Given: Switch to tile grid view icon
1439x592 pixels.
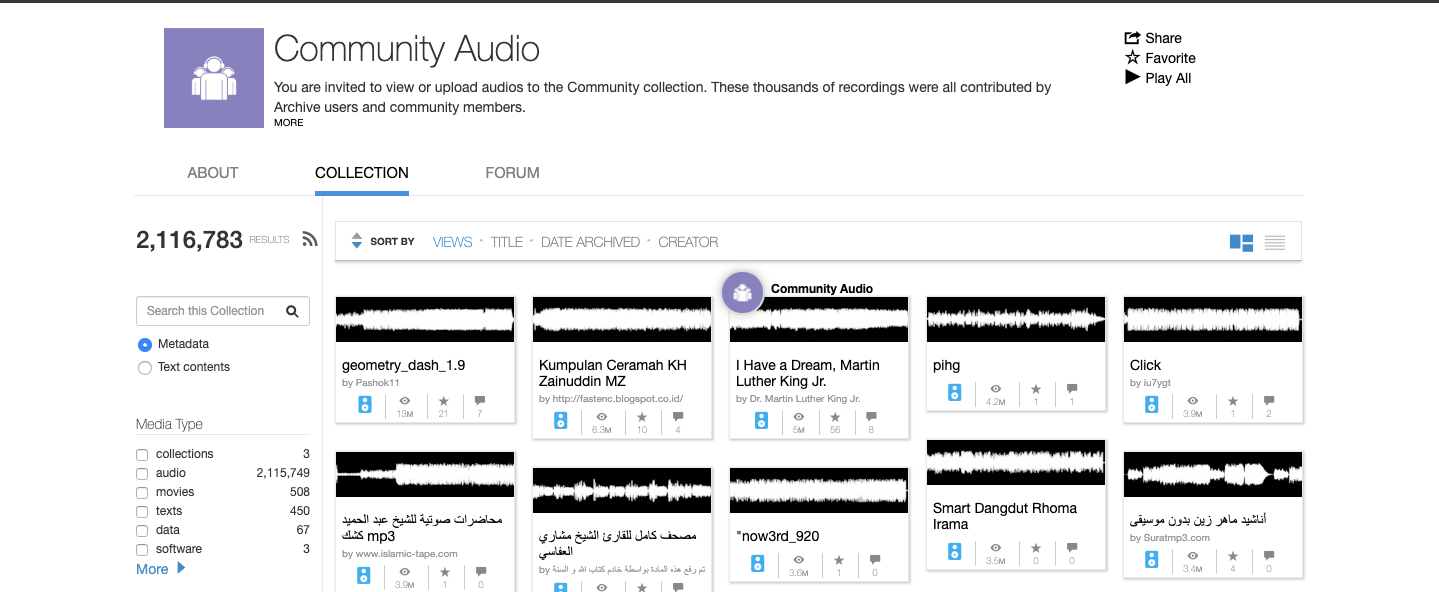Looking at the screenshot, I should click(1241, 242).
